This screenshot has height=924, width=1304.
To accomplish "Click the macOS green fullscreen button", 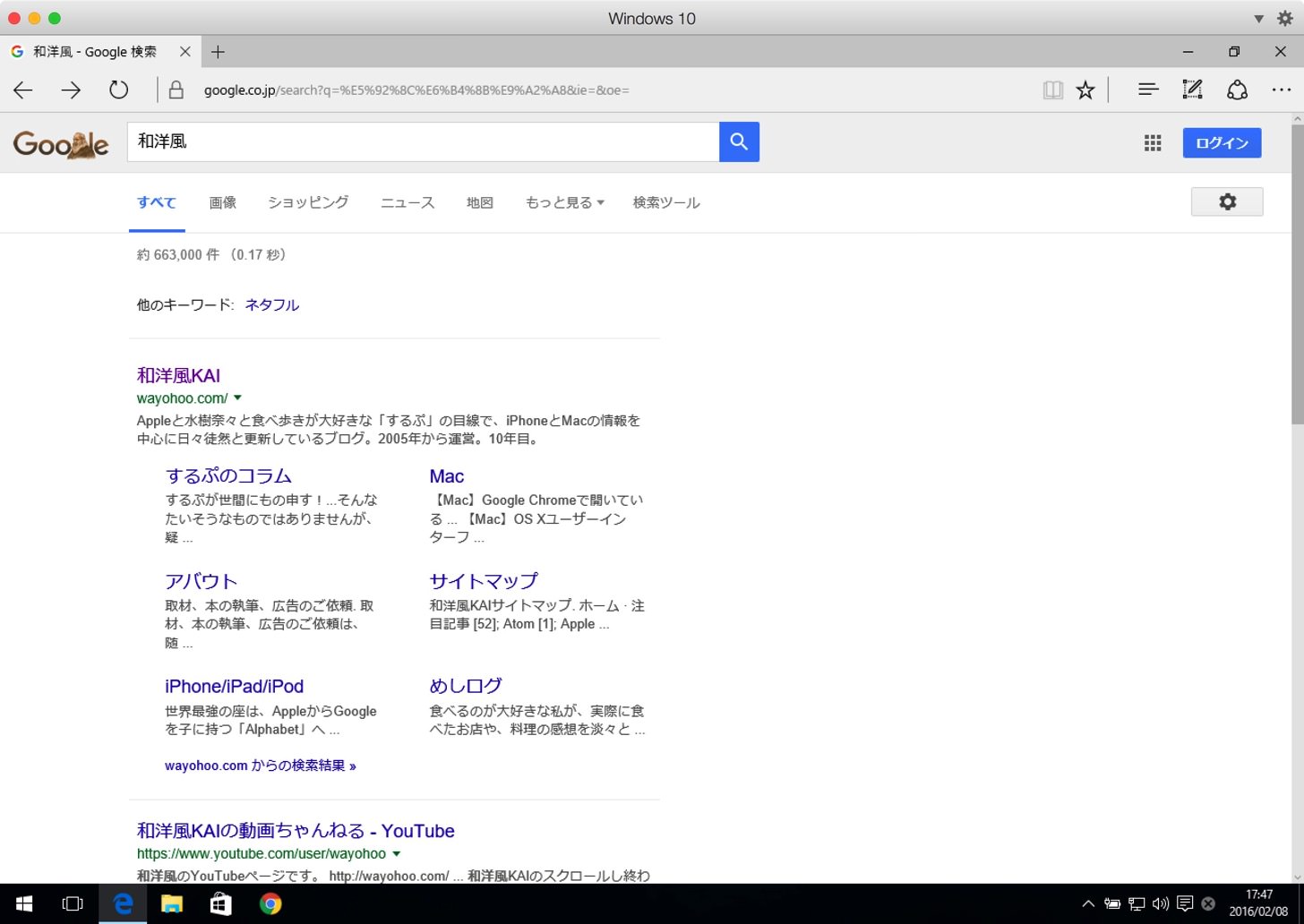I will tap(55, 18).
